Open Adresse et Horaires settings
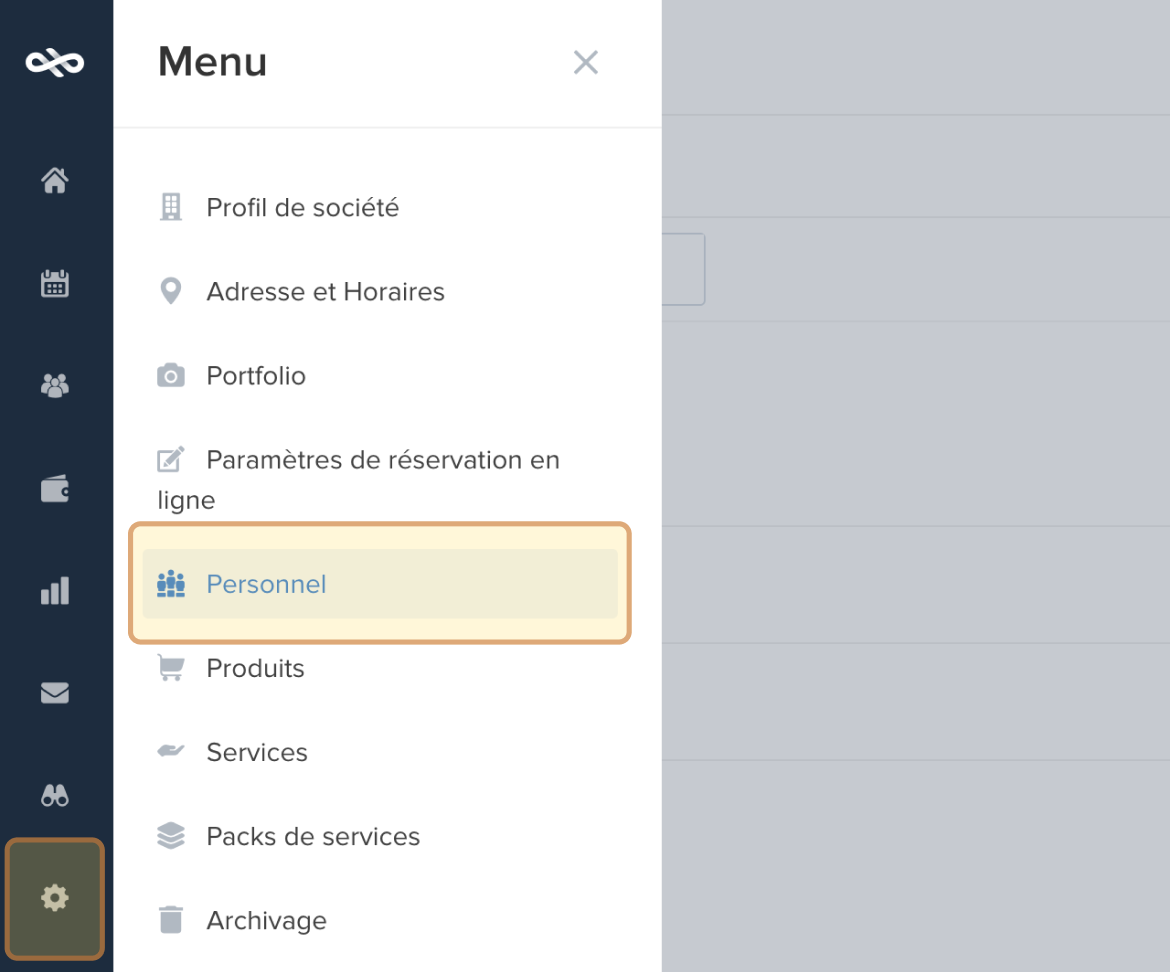 [x=325, y=292]
